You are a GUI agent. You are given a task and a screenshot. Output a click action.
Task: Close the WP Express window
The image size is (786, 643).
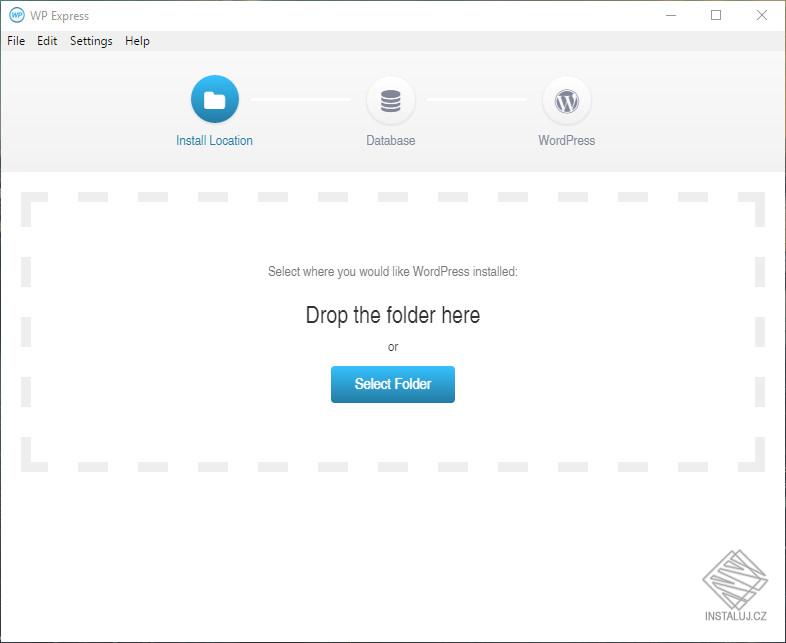pyautogui.click(x=761, y=16)
